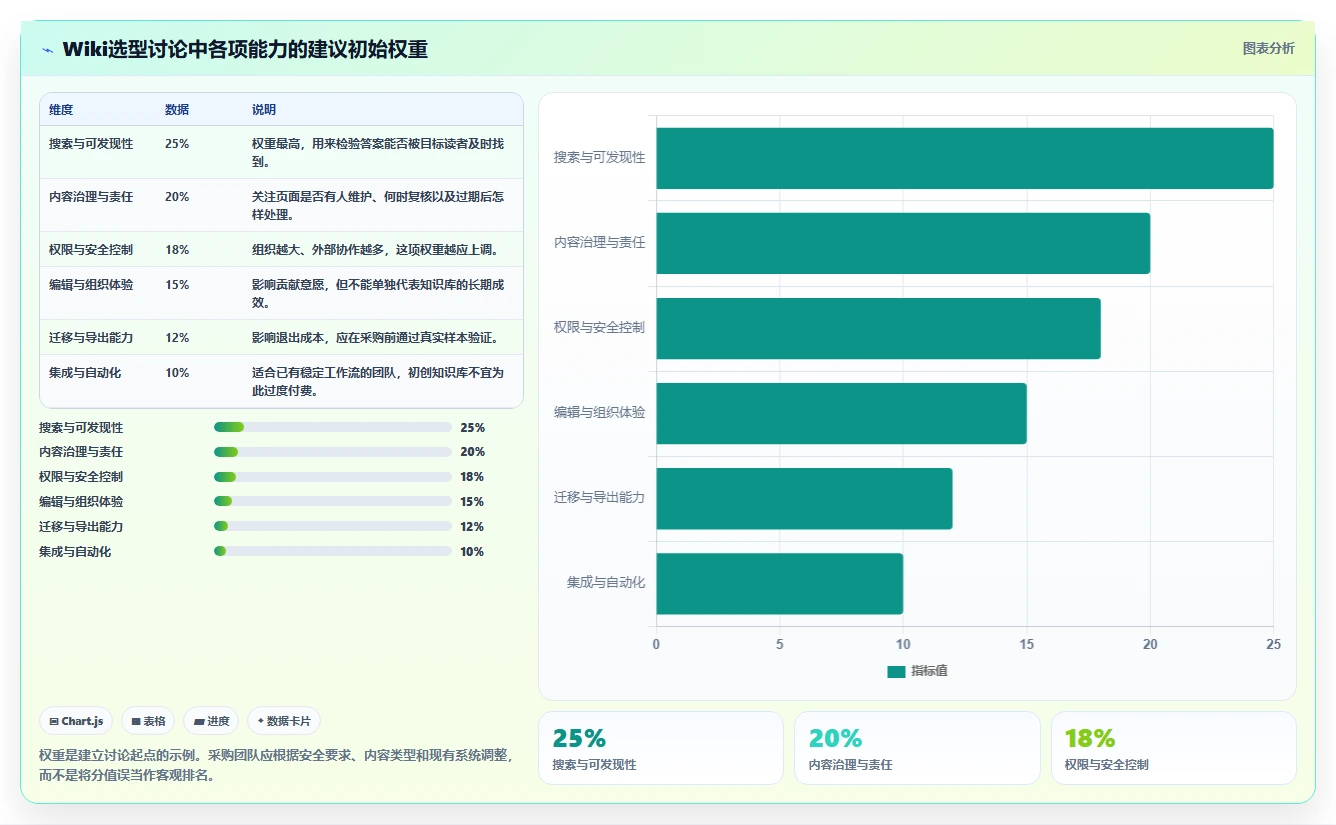Click the description starting 关注页面是否有人维护
The width and height of the screenshot is (1336, 825).
pos(378,206)
